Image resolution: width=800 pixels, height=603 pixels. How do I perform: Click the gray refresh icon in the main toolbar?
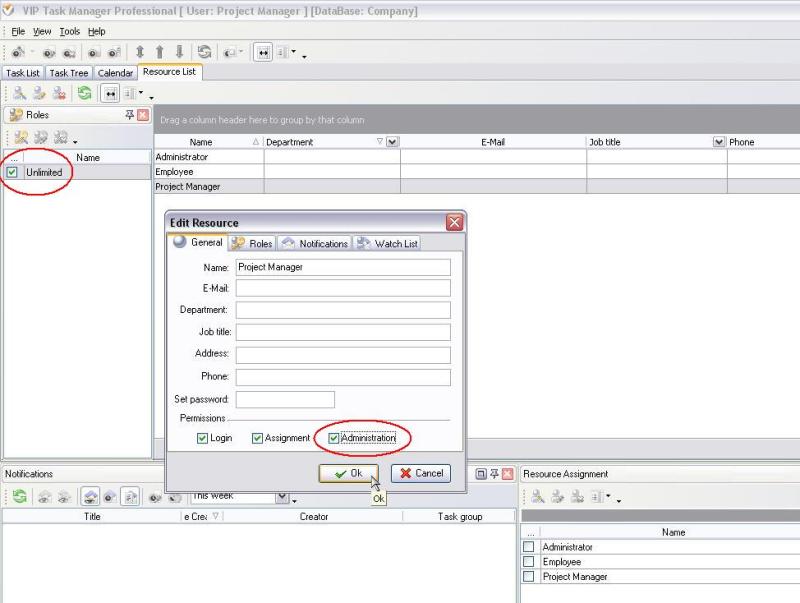(204, 52)
